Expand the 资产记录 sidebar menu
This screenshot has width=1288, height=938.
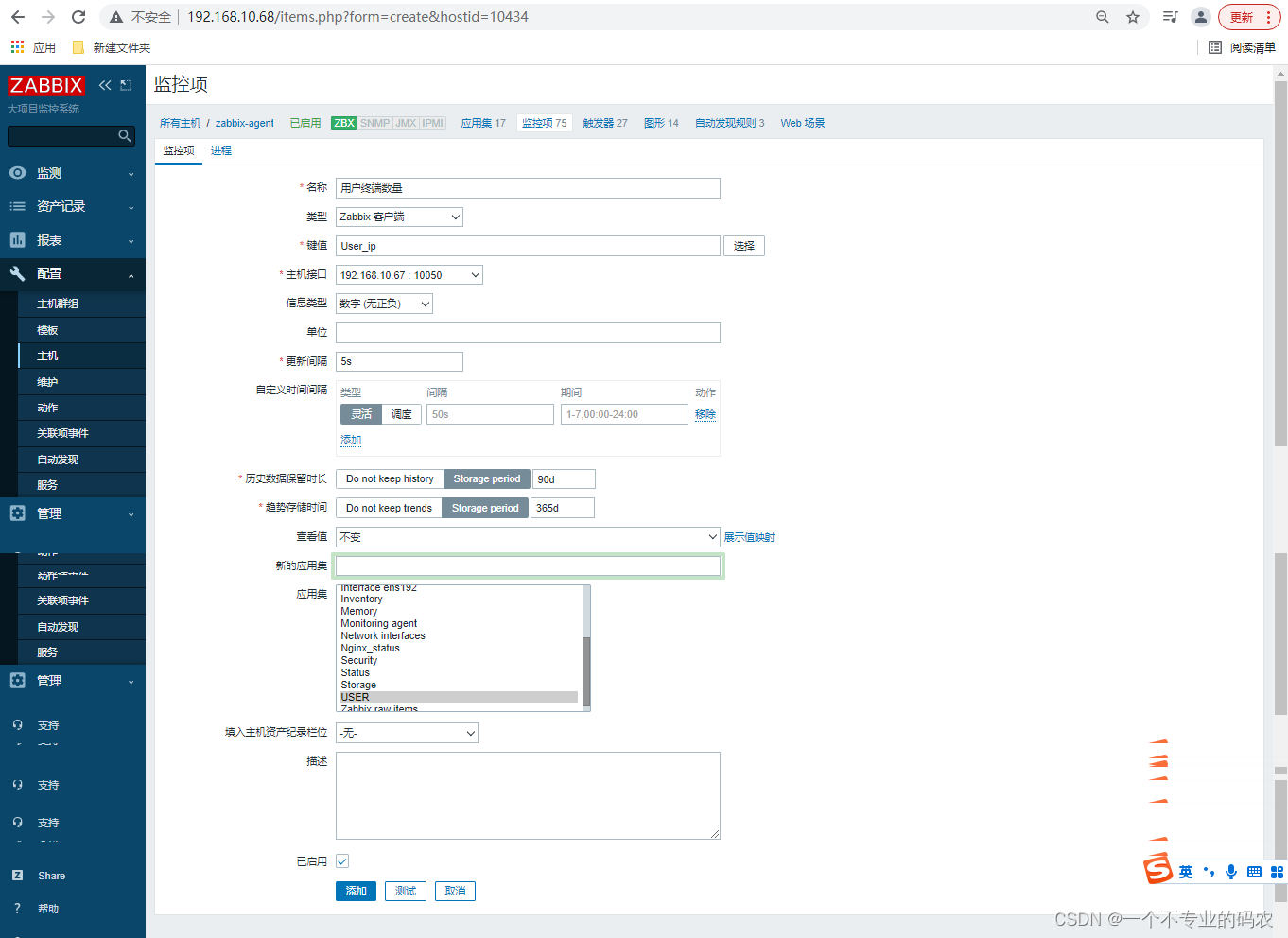click(x=73, y=206)
